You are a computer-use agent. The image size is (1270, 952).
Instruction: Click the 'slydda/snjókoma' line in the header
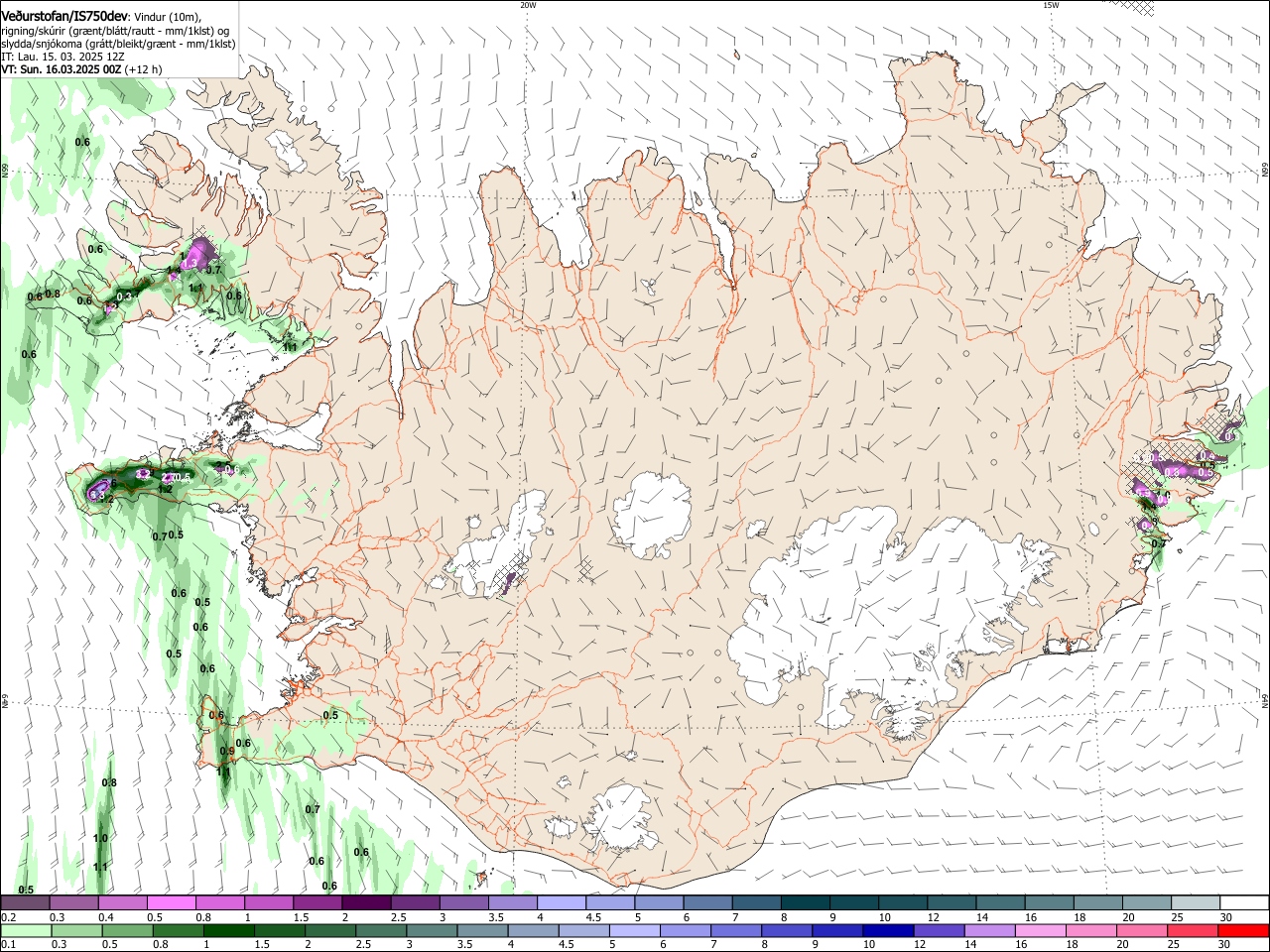[x=118, y=44]
